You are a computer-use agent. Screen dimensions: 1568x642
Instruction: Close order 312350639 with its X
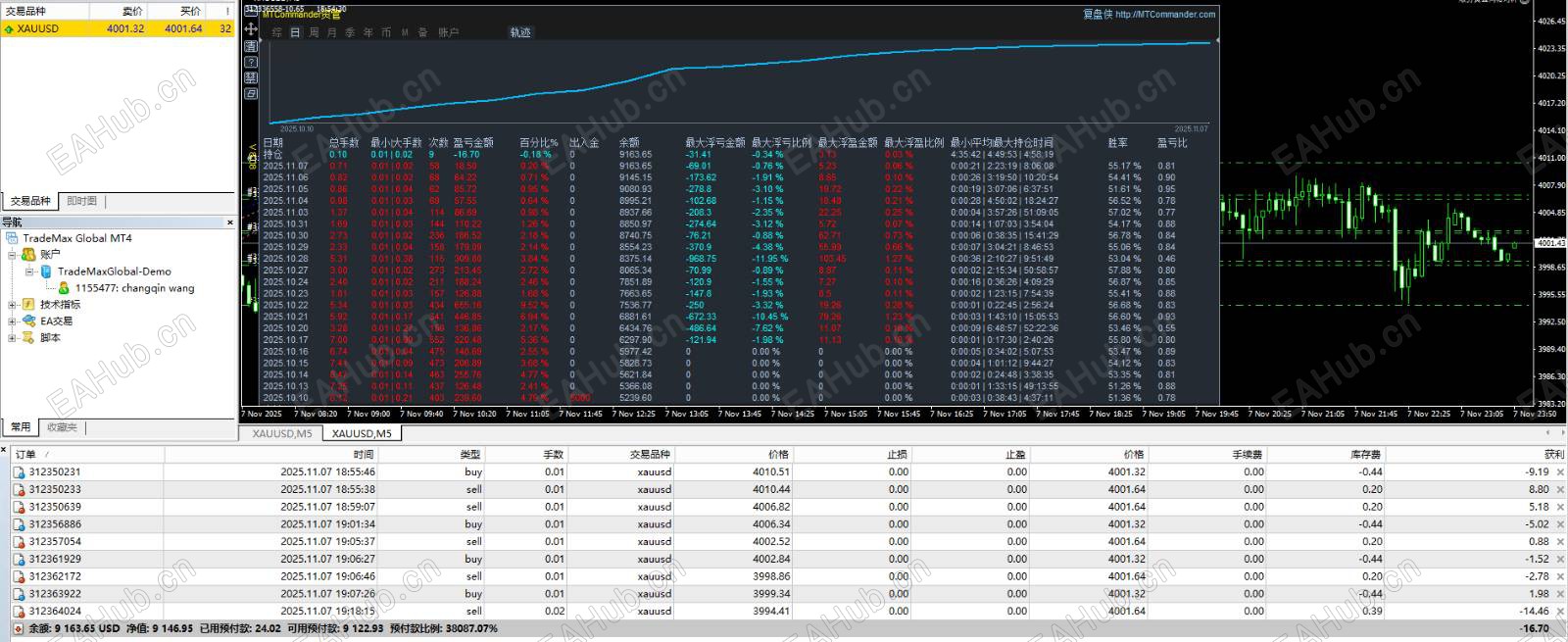tap(1560, 507)
